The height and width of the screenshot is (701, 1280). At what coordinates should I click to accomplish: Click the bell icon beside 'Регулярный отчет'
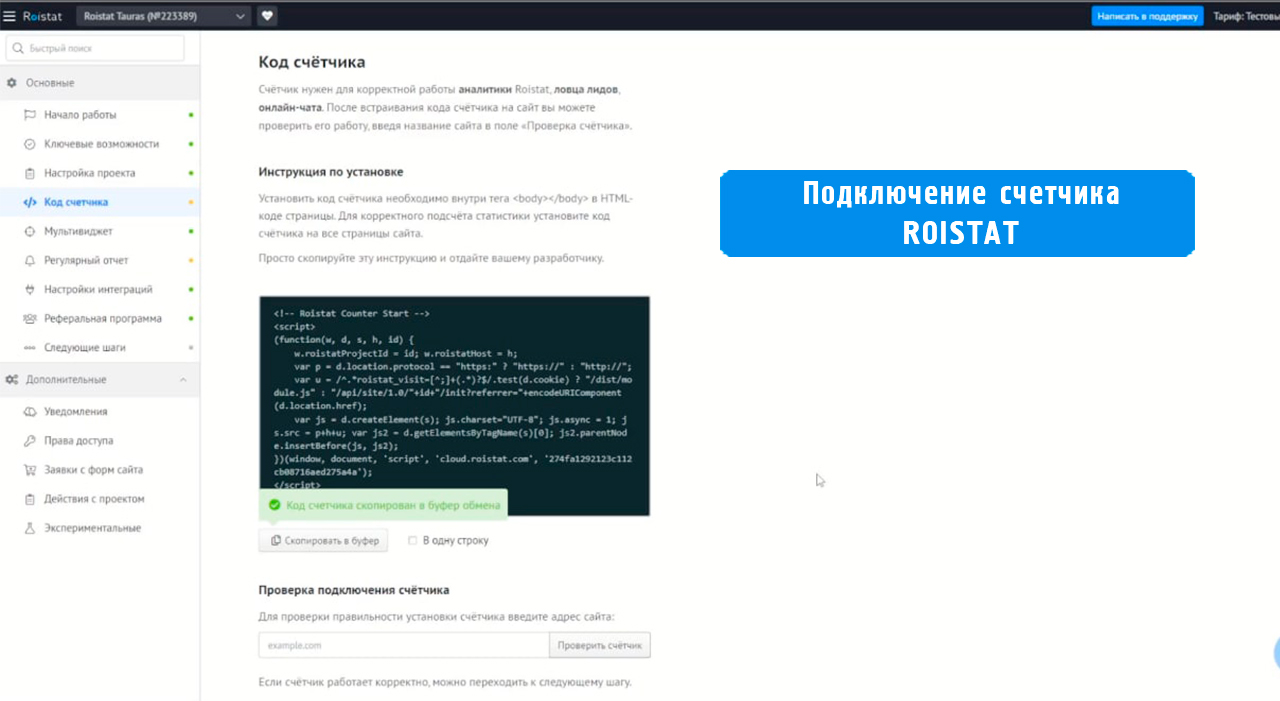tap(30, 260)
